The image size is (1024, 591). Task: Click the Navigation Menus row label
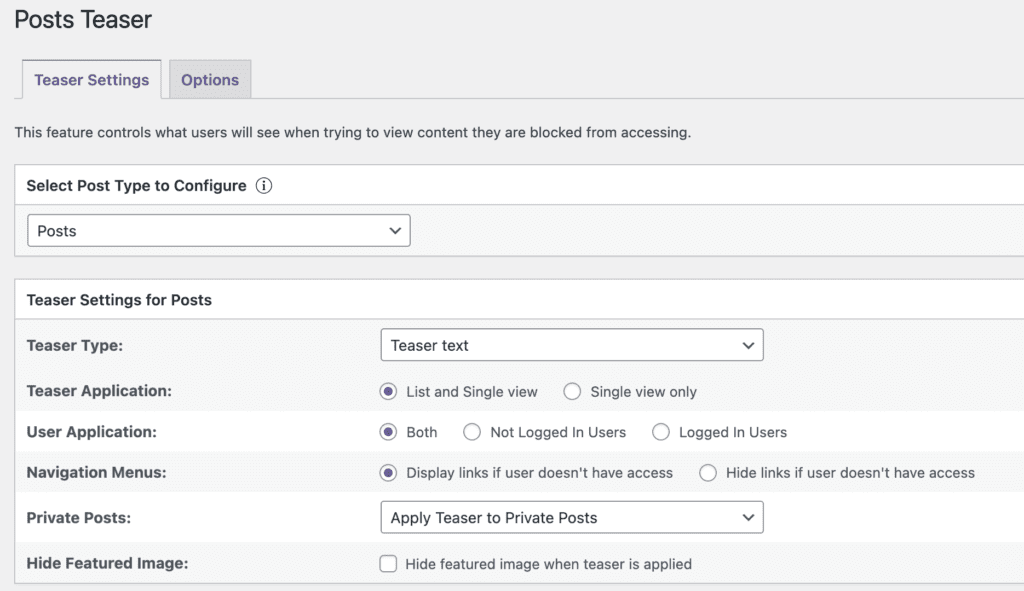pyautogui.click(x=96, y=473)
